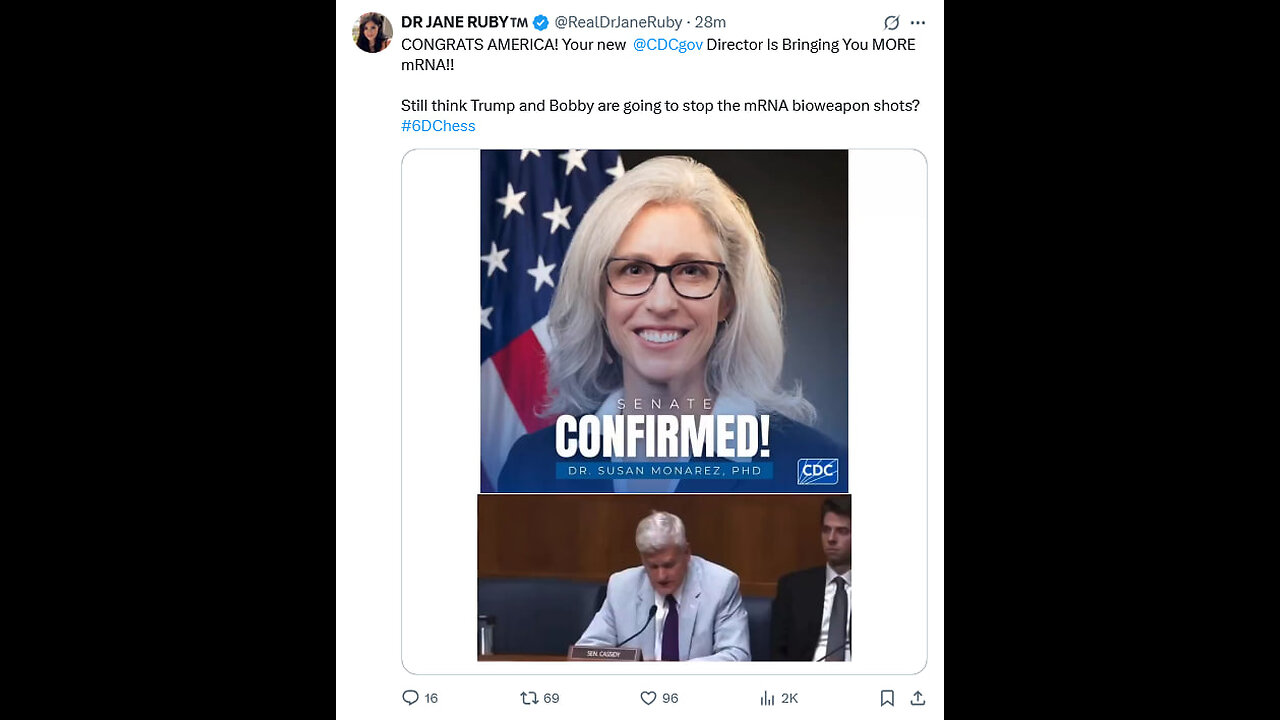Click the repost arrows icon
The width and height of the screenshot is (1280, 720).
pyautogui.click(x=529, y=698)
